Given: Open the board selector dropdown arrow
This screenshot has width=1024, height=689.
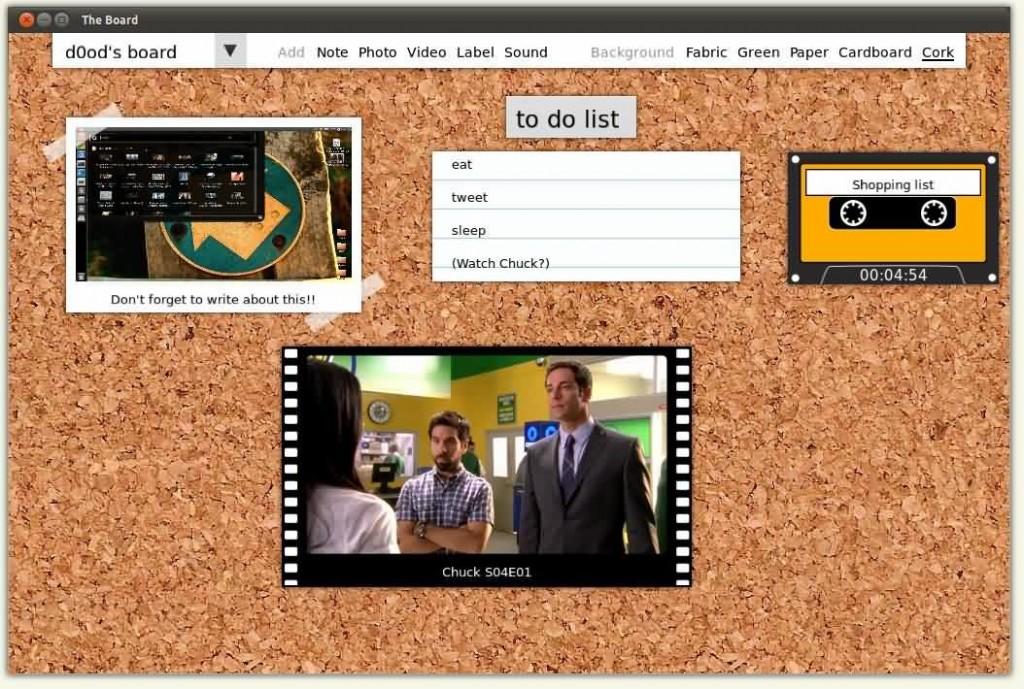Looking at the screenshot, I should point(230,51).
